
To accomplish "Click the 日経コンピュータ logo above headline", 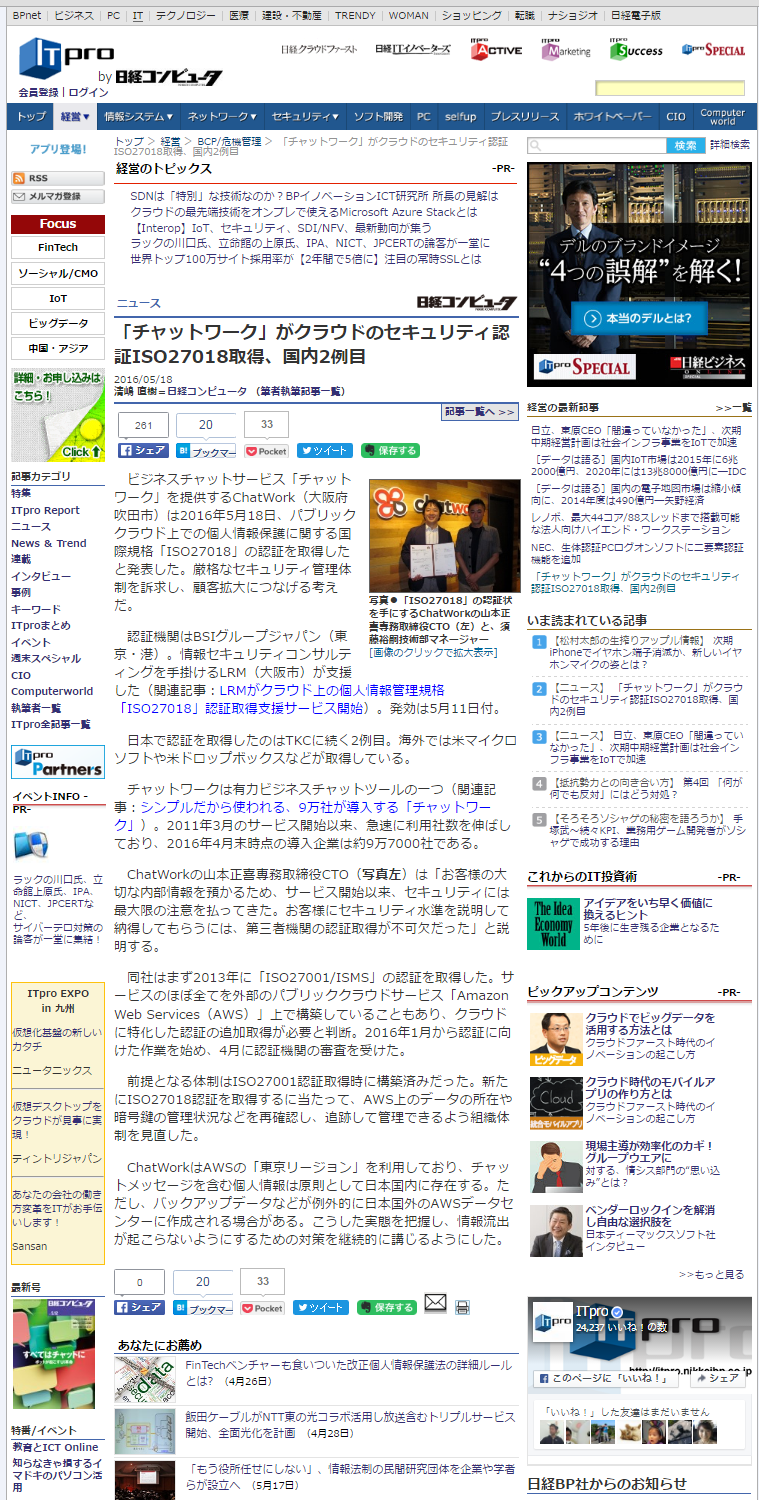I will click(x=467, y=303).
